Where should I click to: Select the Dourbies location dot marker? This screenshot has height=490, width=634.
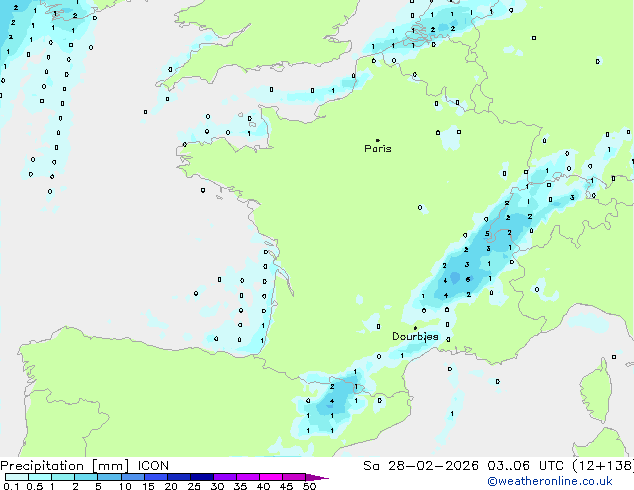415,328
